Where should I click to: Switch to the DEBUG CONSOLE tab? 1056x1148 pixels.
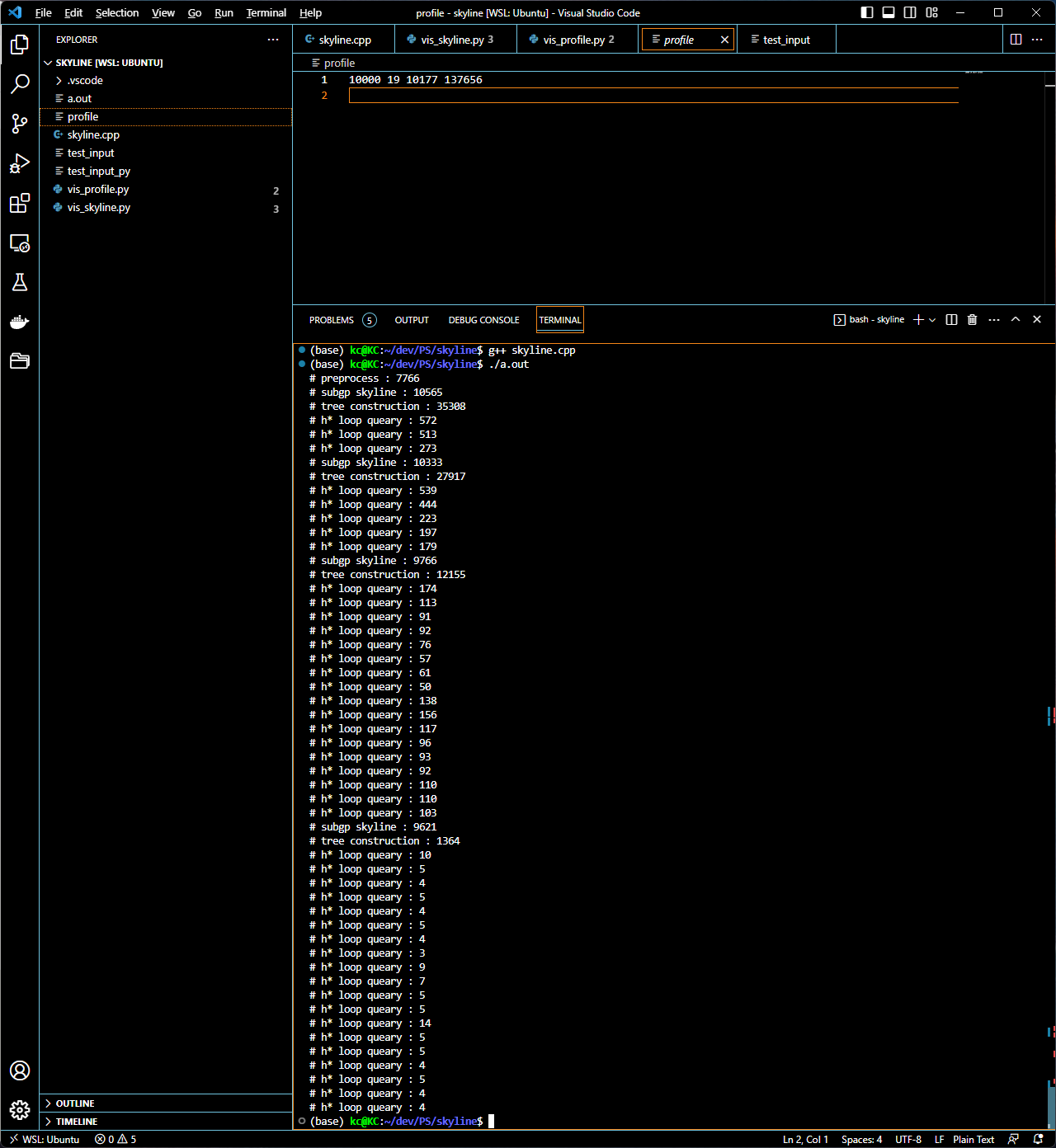pos(483,320)
